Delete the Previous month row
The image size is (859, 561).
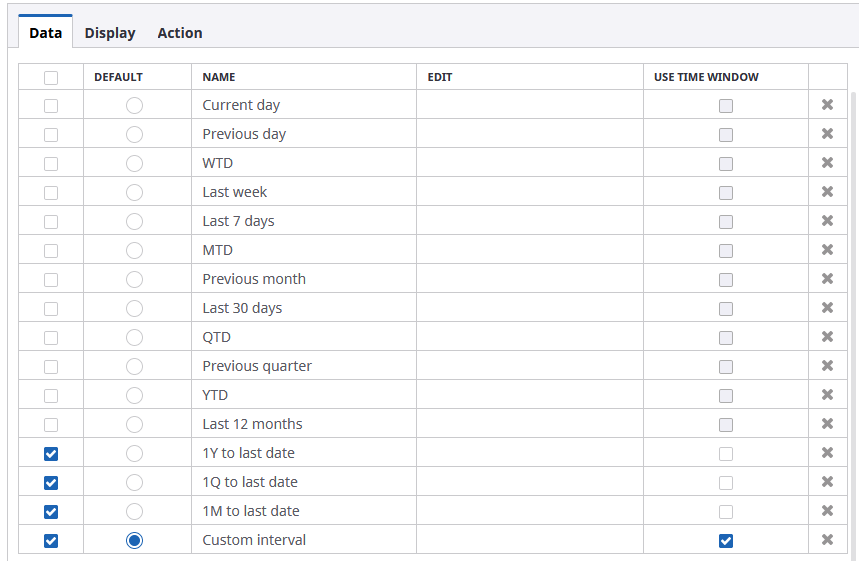click(x=827, y=279)
